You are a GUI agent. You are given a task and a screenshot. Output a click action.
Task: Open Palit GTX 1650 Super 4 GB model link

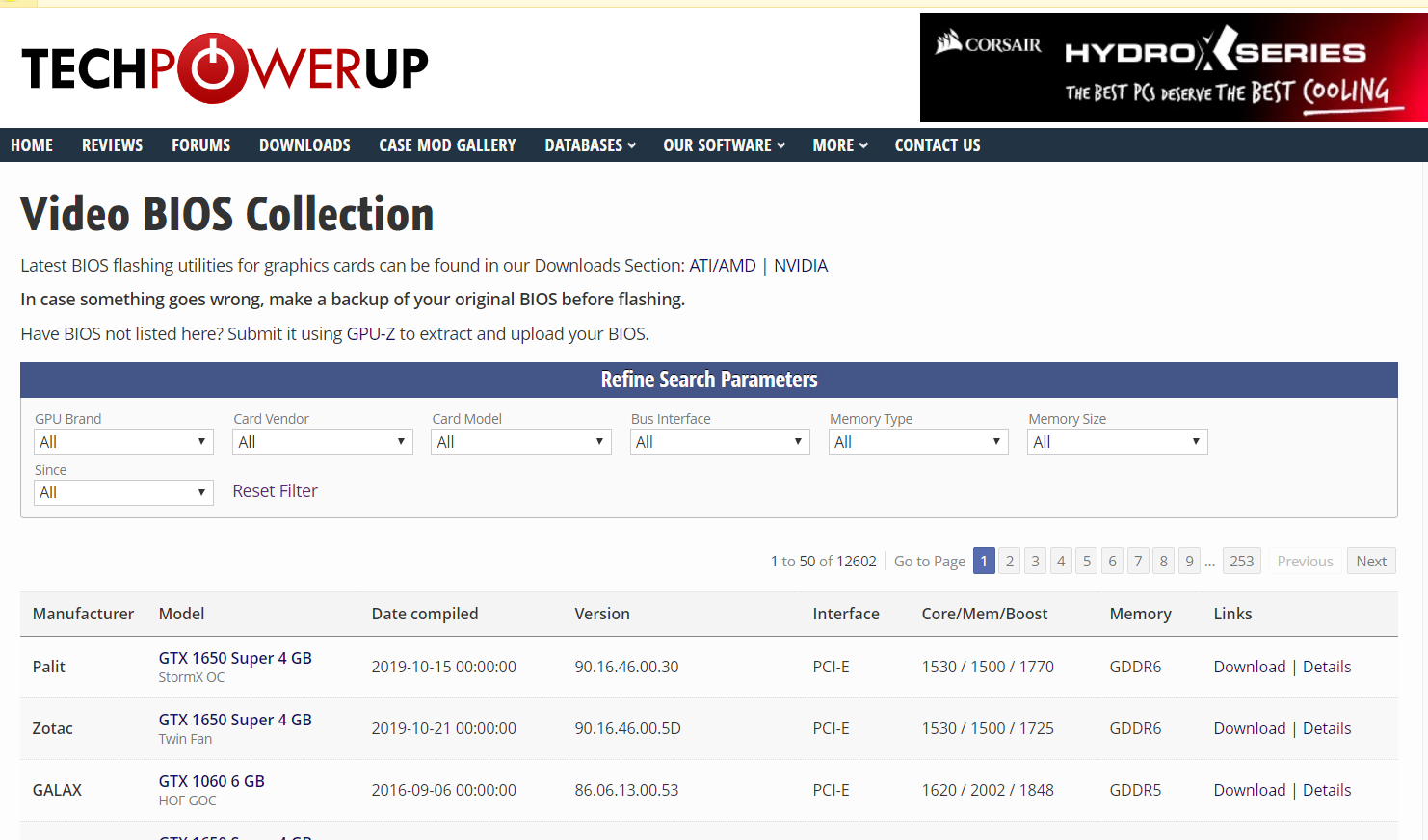[x=235, y=658]
